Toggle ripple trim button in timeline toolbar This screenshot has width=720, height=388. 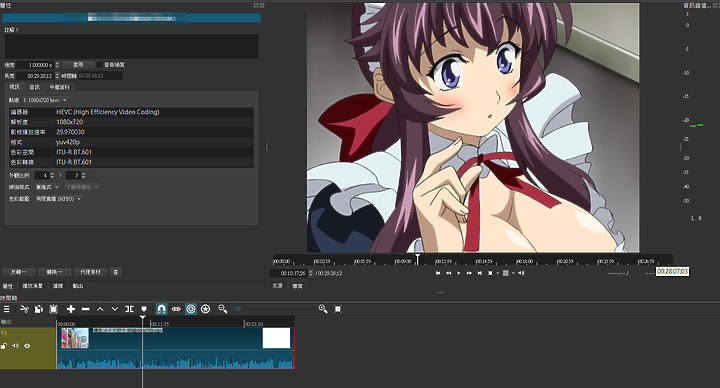pyautogui.click(x=191, y=309)
